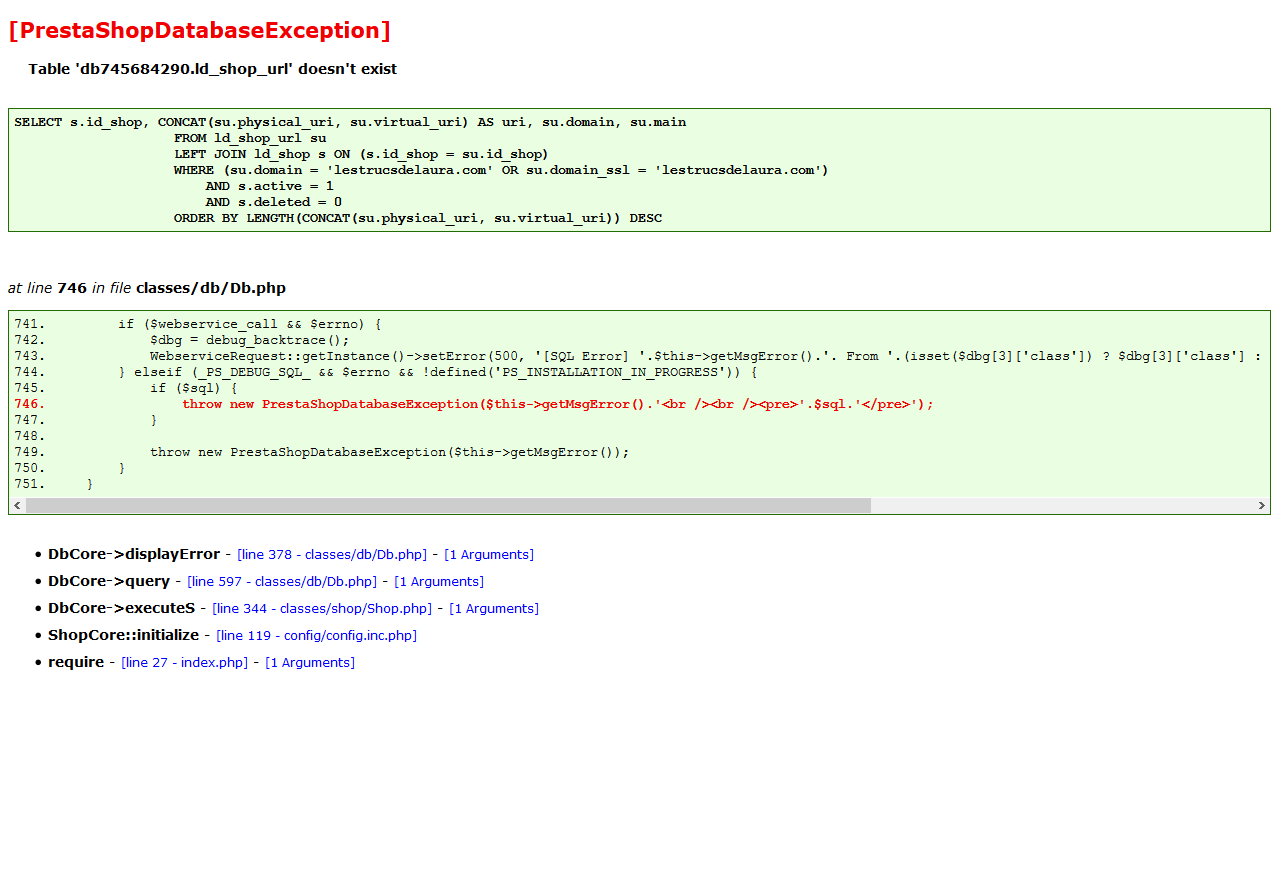The image size is (1280, 888).
Task: Click code line 742 debug_backtrace
Action: coord(250,340)
